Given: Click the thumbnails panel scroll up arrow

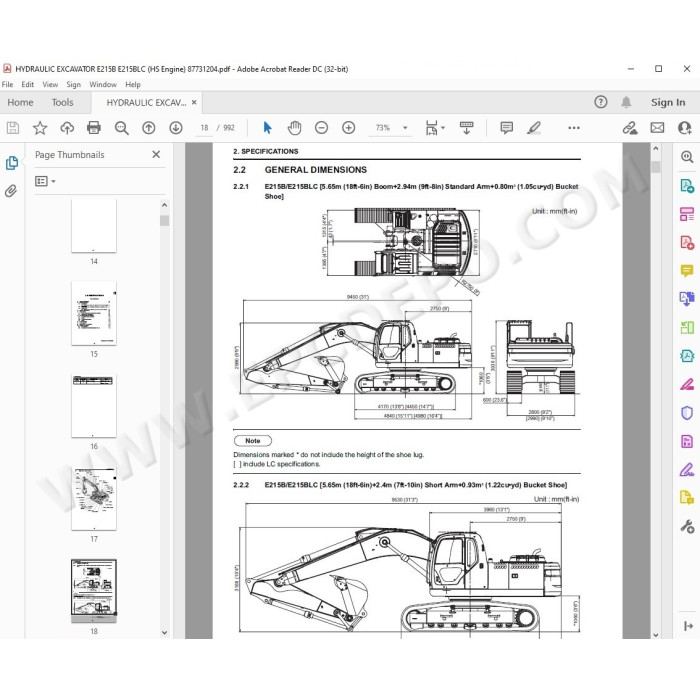Looking at the screenshot, I should (x=164, y=205).
